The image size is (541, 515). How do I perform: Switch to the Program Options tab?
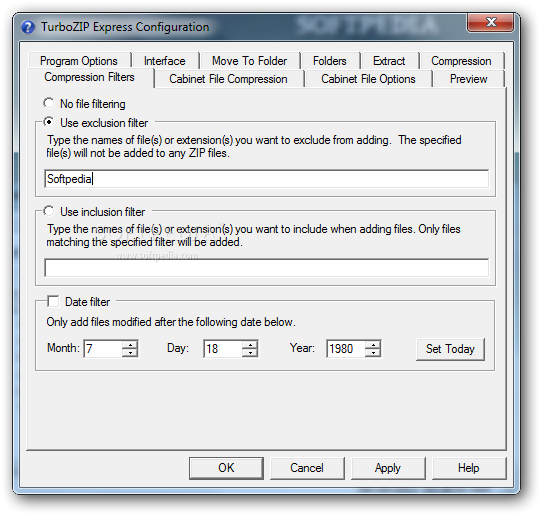pyautogui.click(x=79, y=61)
